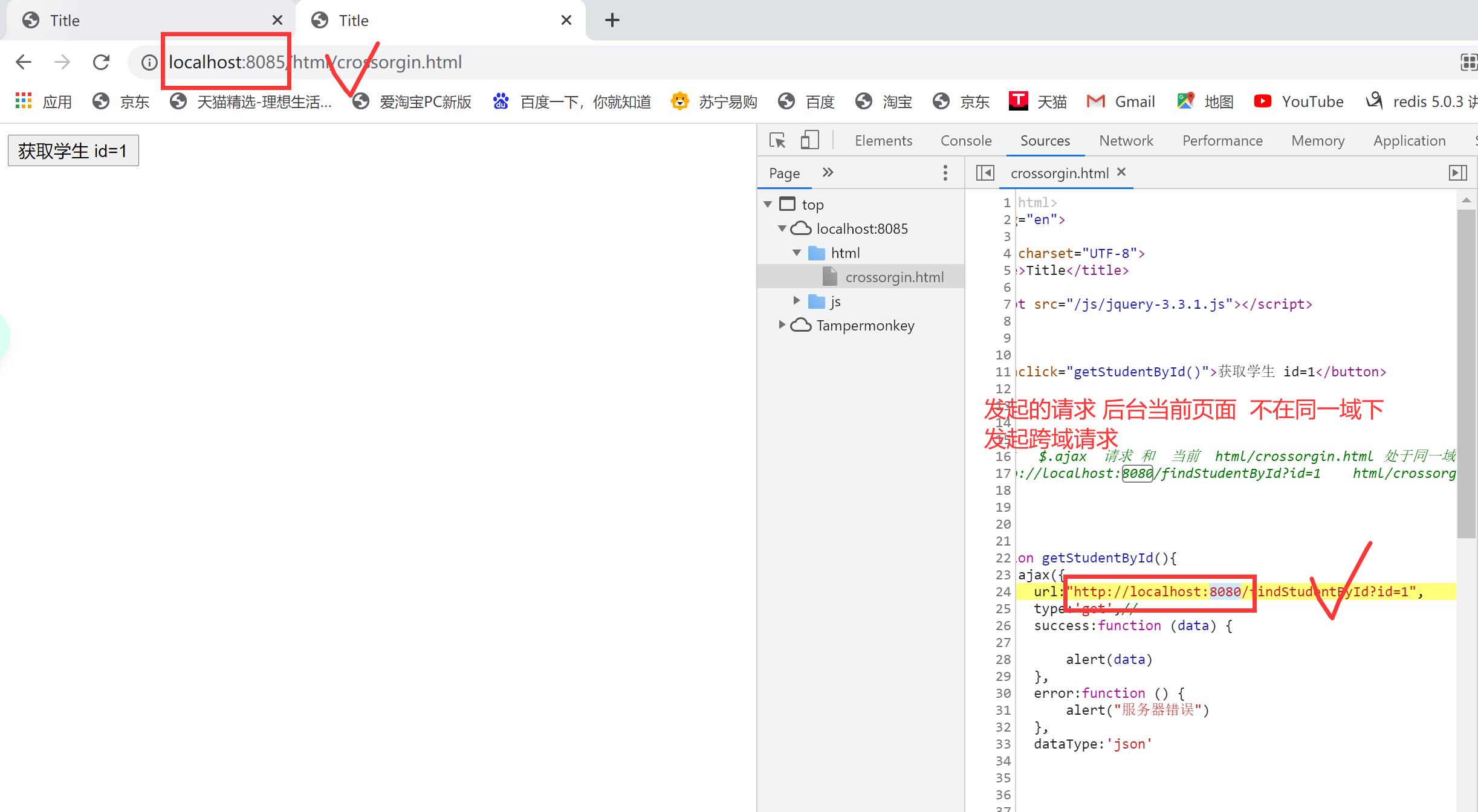The width and height of the screenshot is (1478, 812).
Task: Close the first Title tab
Action: (x=277, y=21)
